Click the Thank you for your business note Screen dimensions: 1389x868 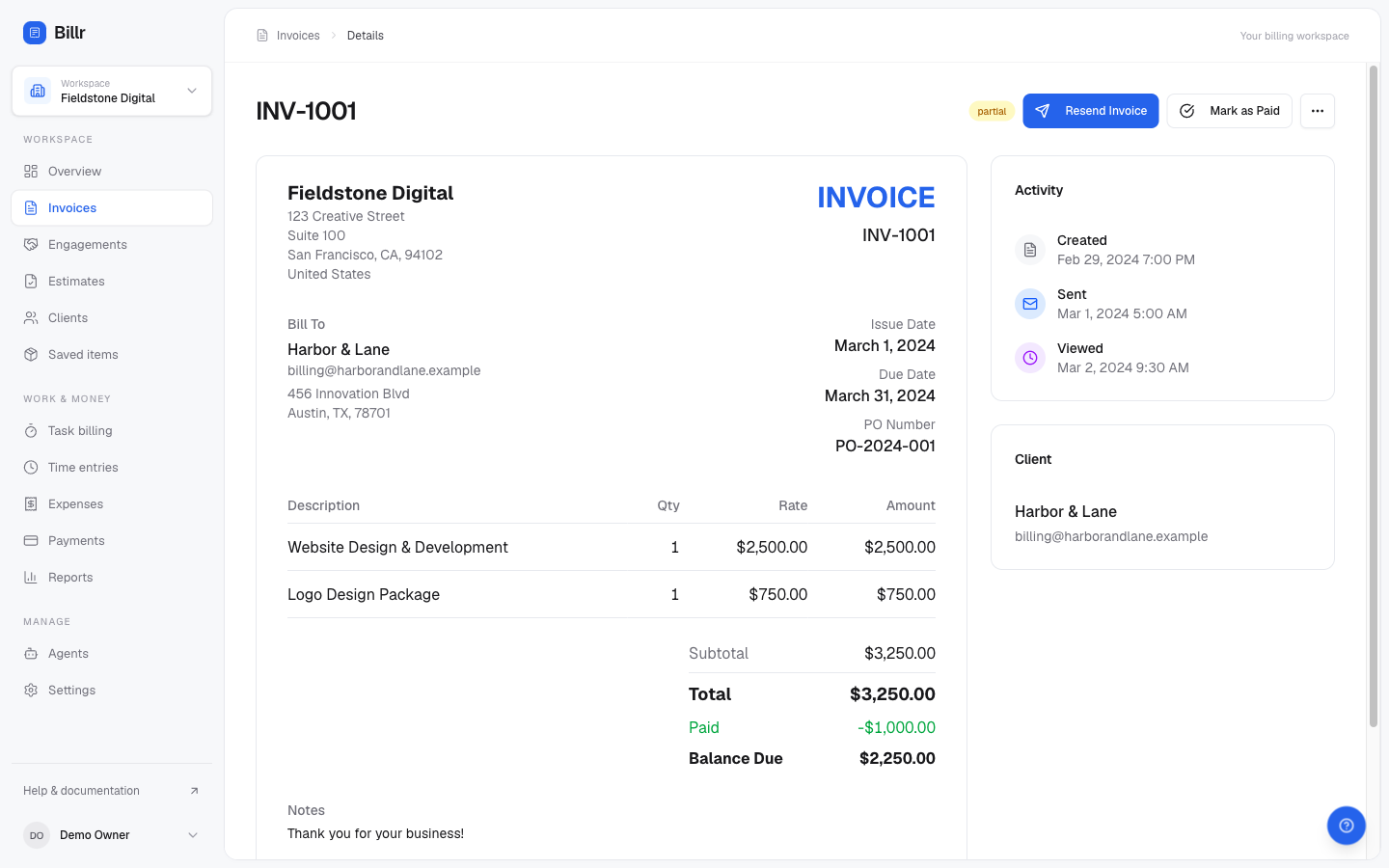[375, 833]
